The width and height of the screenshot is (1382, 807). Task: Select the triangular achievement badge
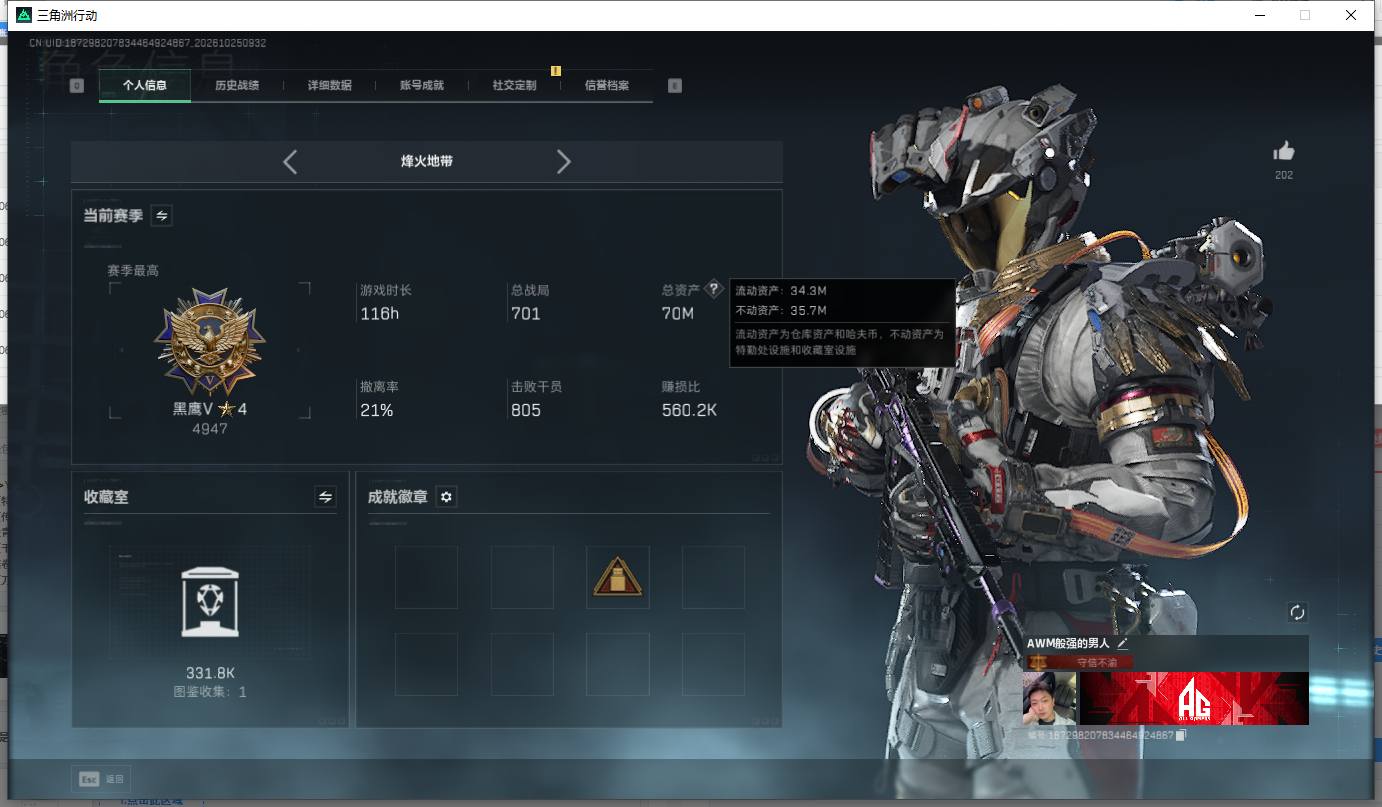point(618,577)
